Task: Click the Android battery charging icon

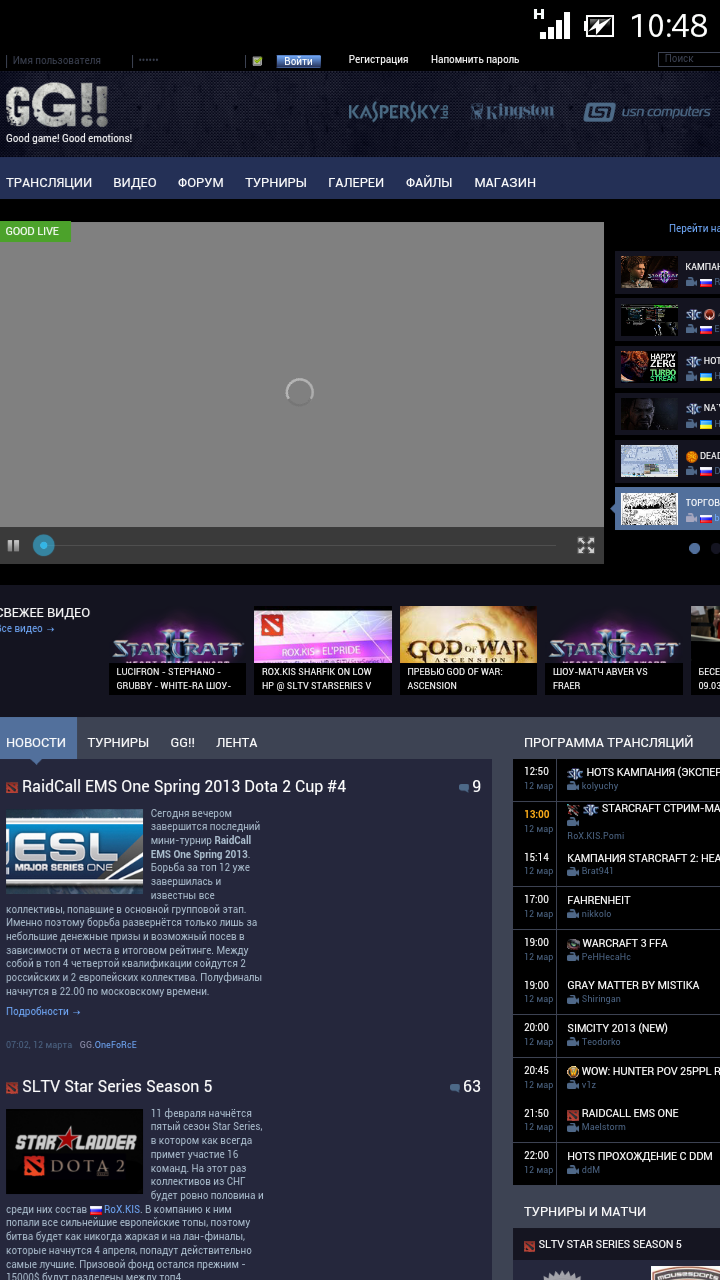Action: pyautogui.click(x=599, y=25)
